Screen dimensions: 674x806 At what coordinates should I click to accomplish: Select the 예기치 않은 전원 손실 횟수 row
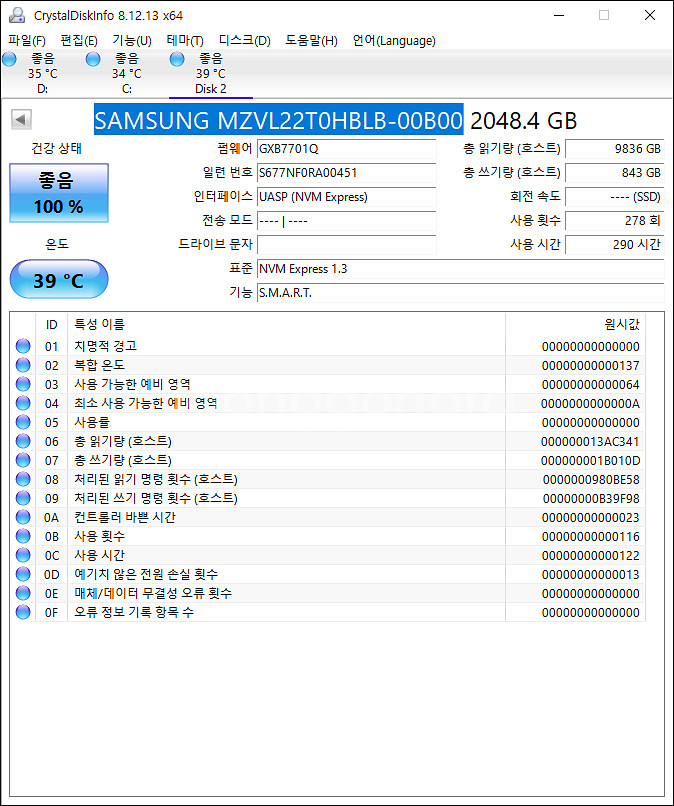point(327,574)
